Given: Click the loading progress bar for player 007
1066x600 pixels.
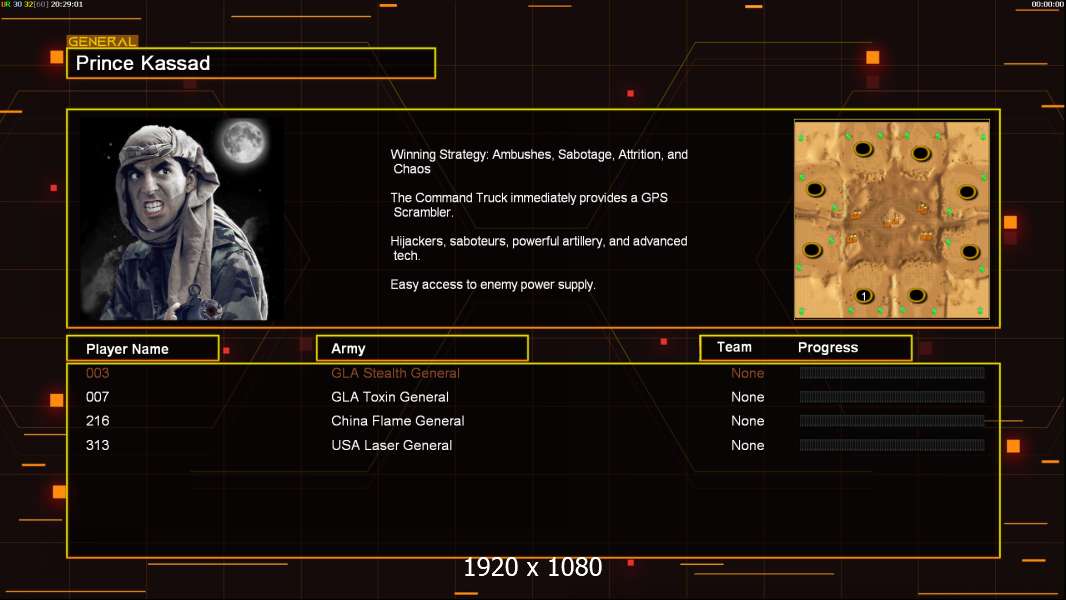Looking at the screenshot, I should pyautogui.click(x=892, y=397).
